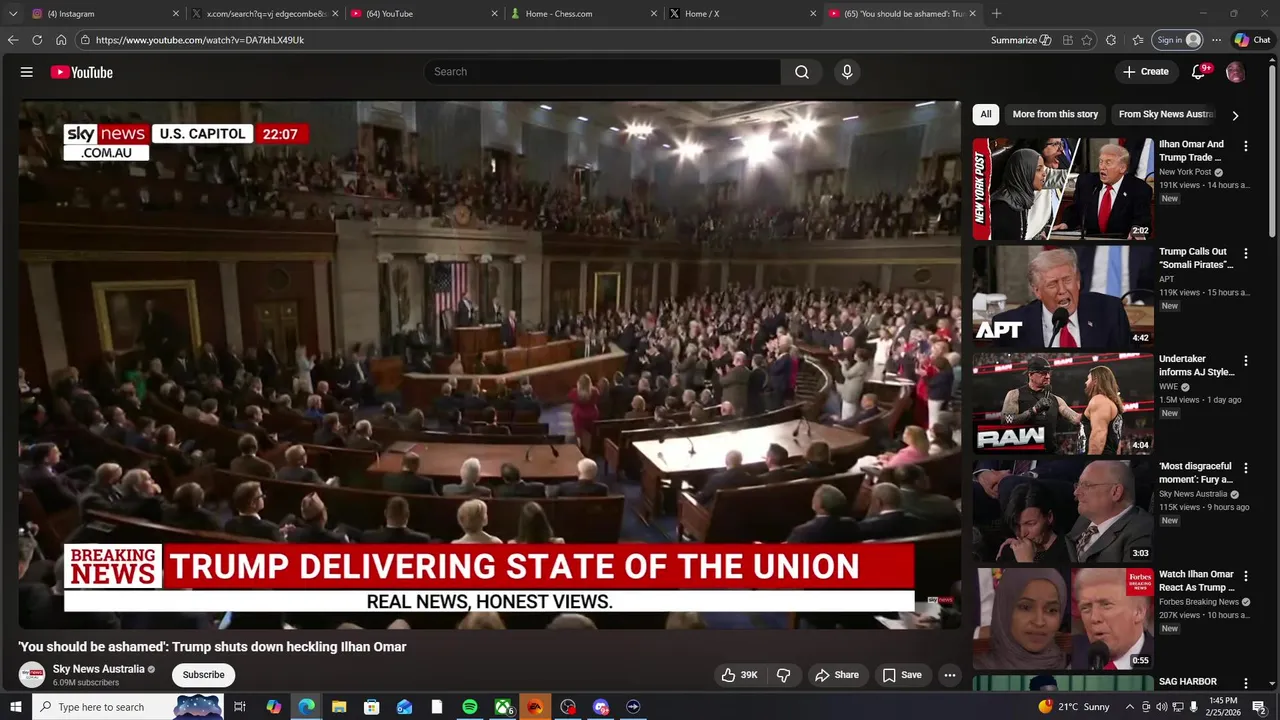1280x720 pixels.
Task: Open browser extensions puzzle icon
Action: pyautogui.click(x=1111, y=40)
